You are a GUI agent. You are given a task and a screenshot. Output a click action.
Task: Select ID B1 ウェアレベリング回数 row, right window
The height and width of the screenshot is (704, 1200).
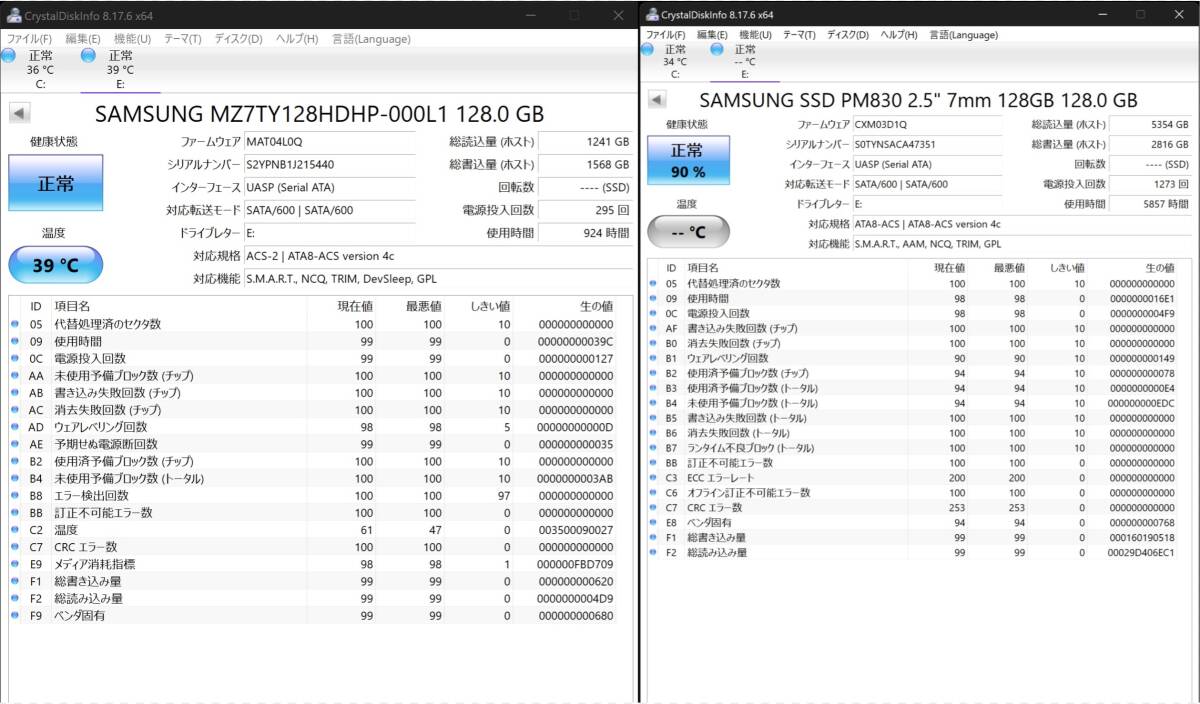[x=914, y=358]
